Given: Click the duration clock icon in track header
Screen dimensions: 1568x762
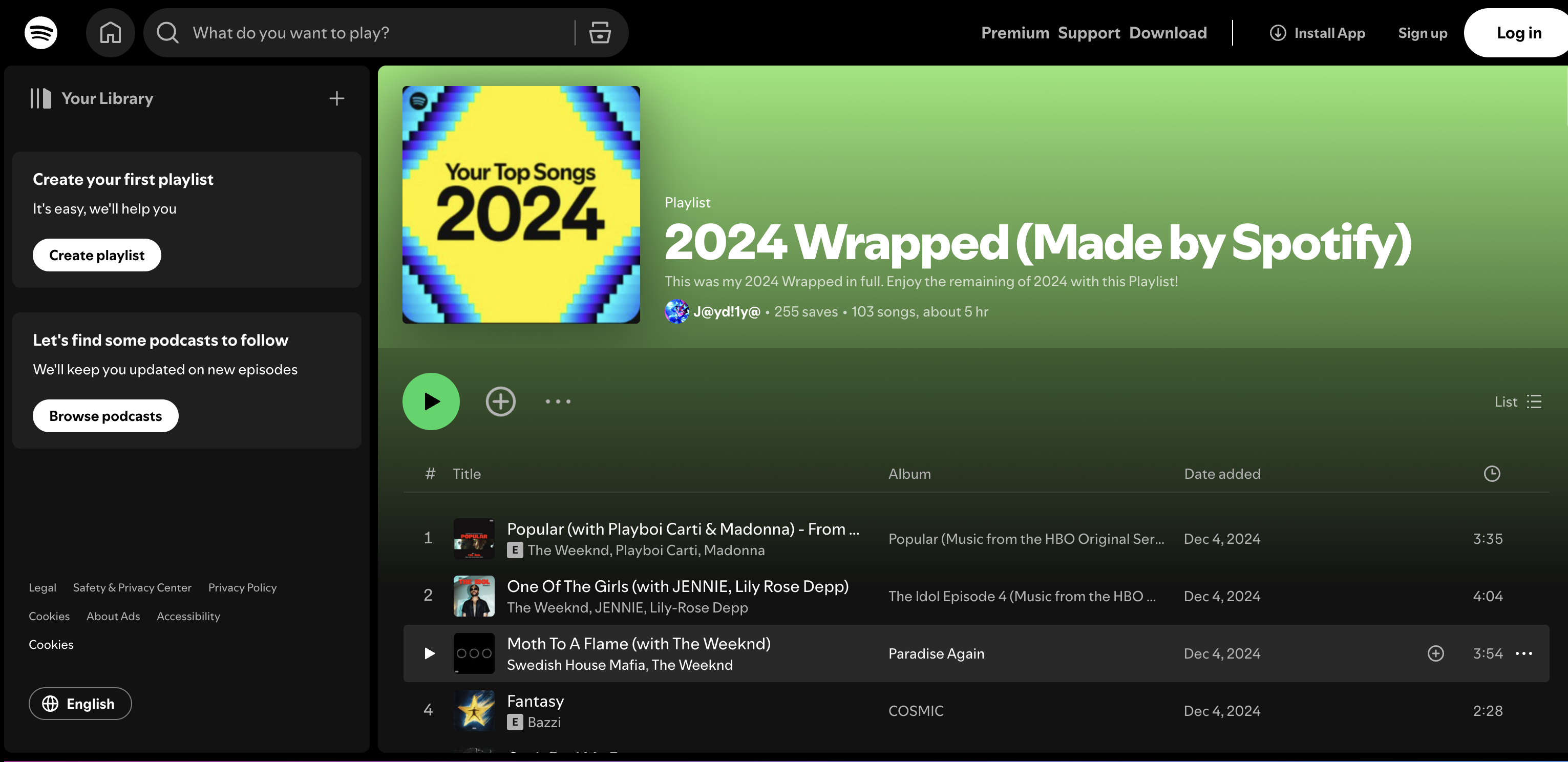Looking at the screenshot, I should click(x=1491, y=474).
